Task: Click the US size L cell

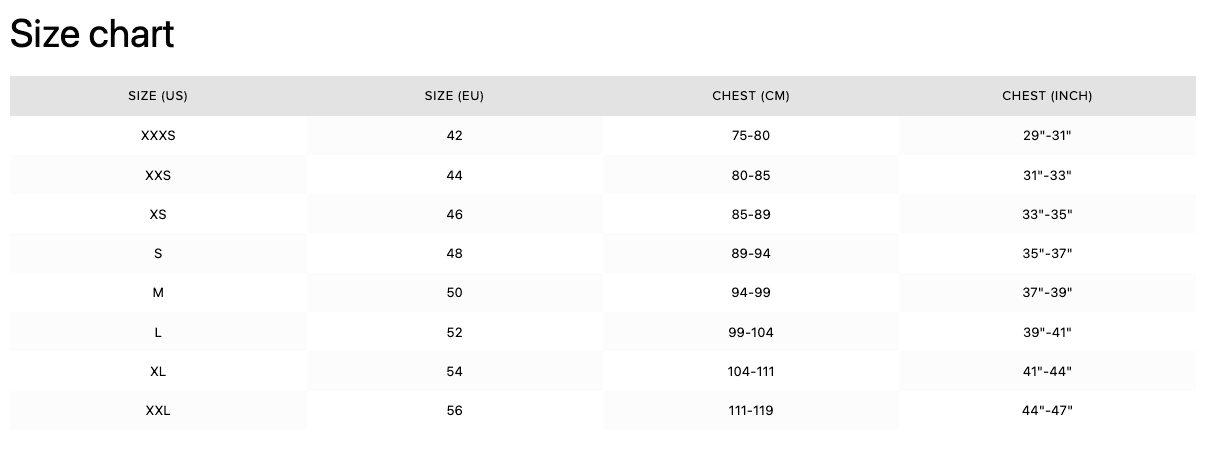Action: click(158, 332)
